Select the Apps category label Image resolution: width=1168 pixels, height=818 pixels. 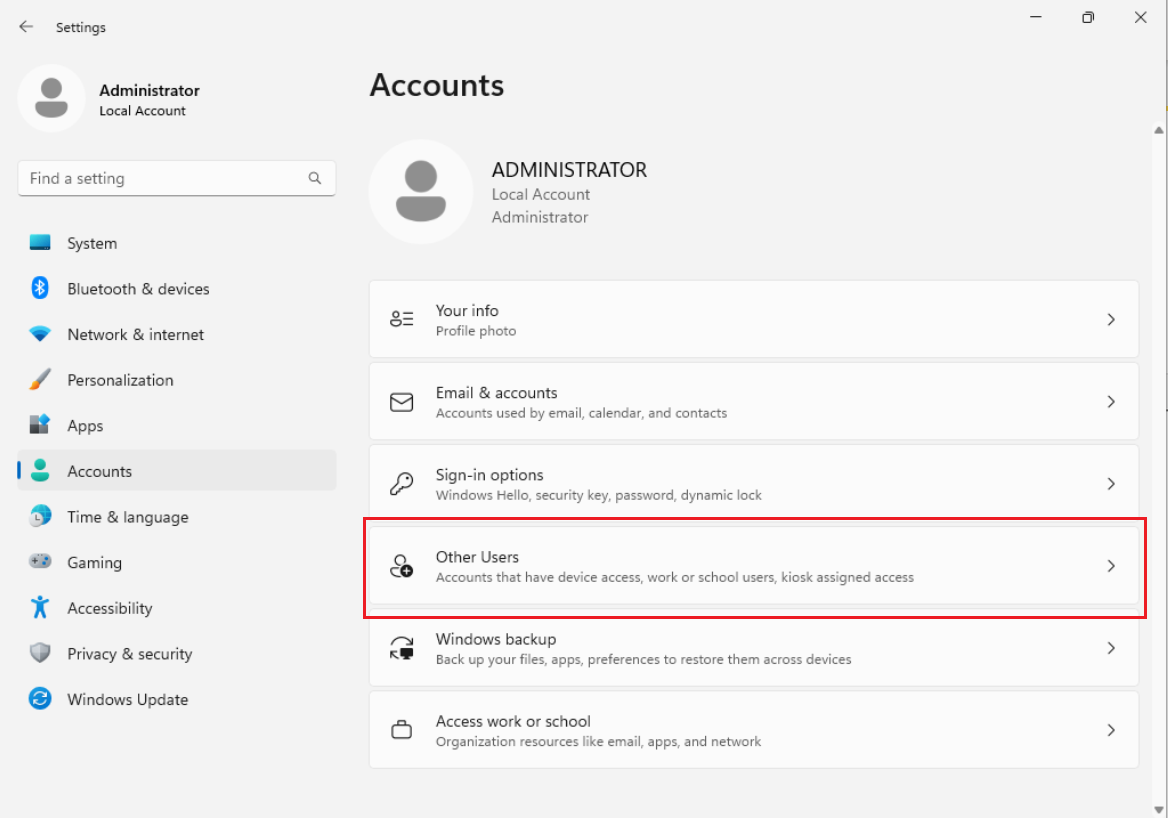85,425
